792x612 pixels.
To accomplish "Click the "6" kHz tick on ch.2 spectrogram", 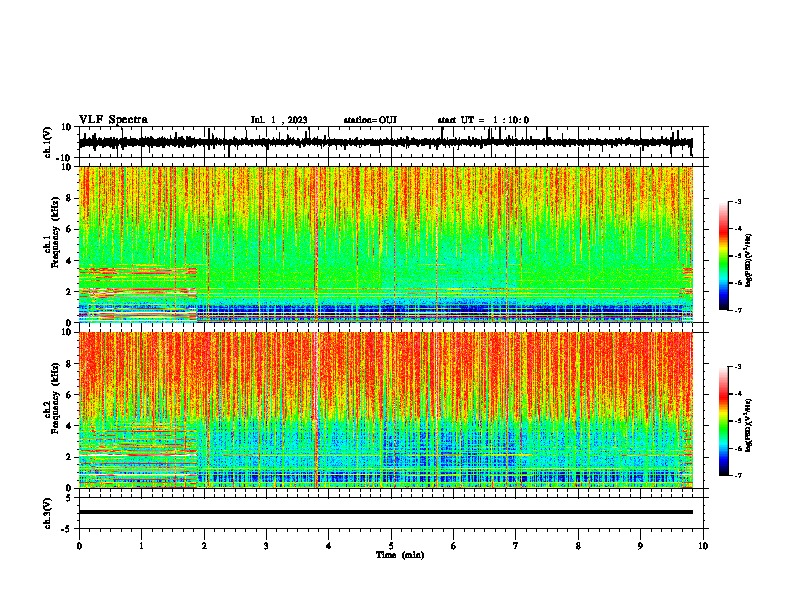I will tap(70, 394).
